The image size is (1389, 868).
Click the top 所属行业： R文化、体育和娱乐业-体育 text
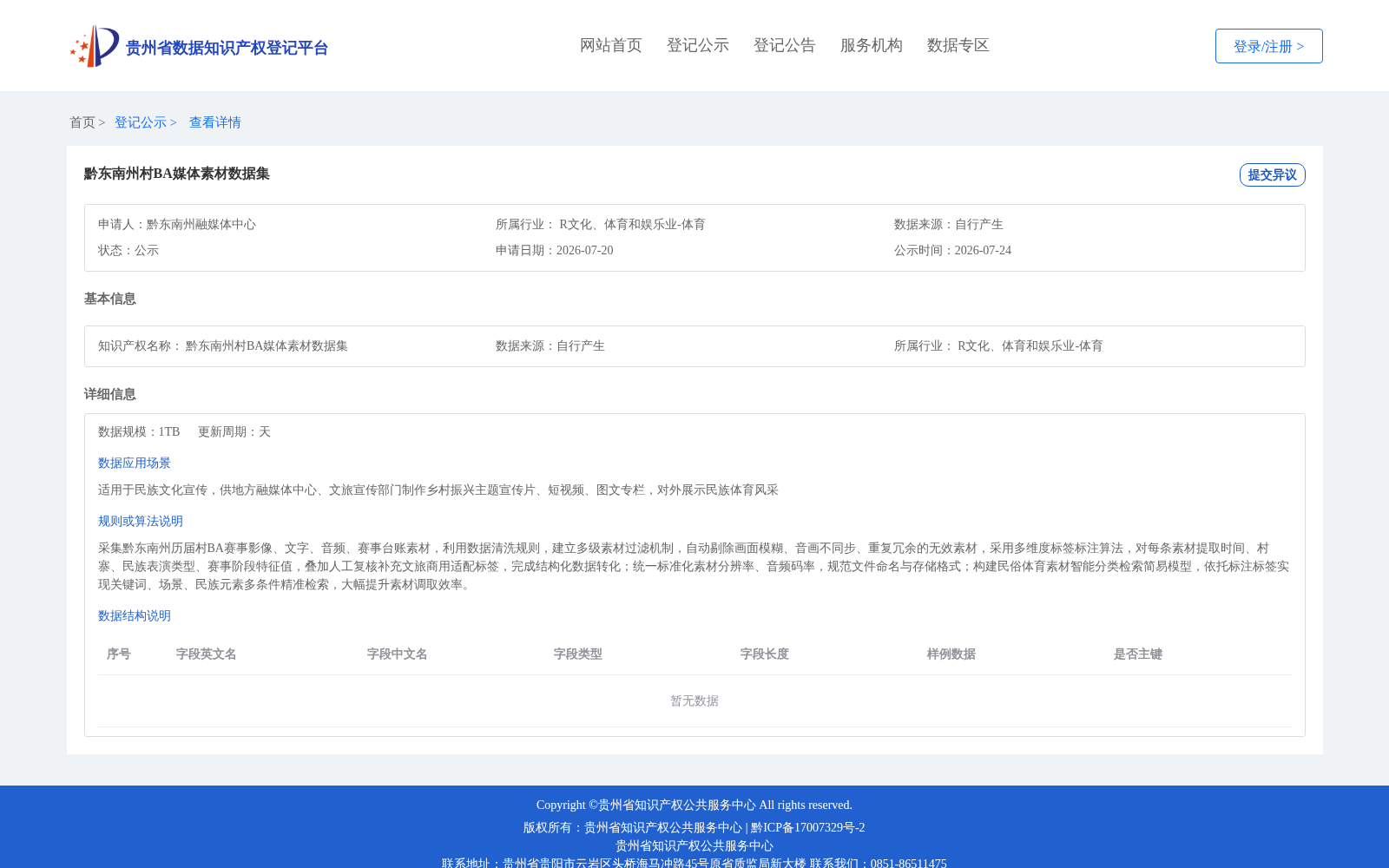601,224
